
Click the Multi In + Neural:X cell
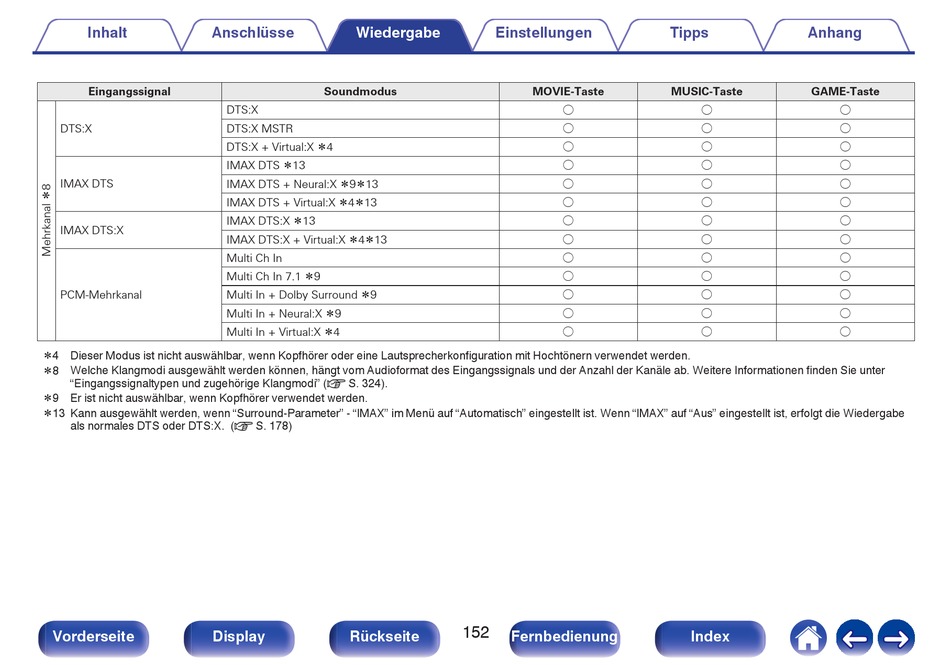tap(360, 314)
